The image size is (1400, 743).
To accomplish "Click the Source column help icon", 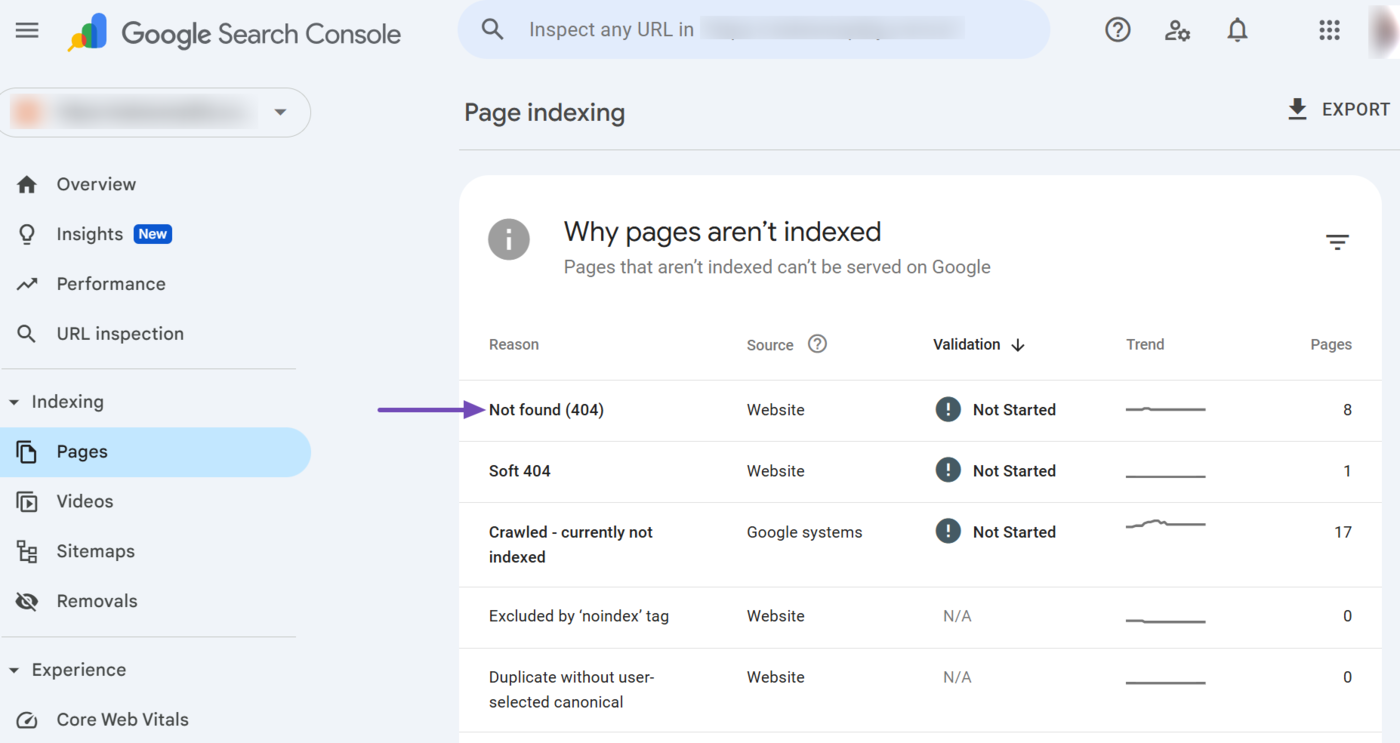I will 817,344.
